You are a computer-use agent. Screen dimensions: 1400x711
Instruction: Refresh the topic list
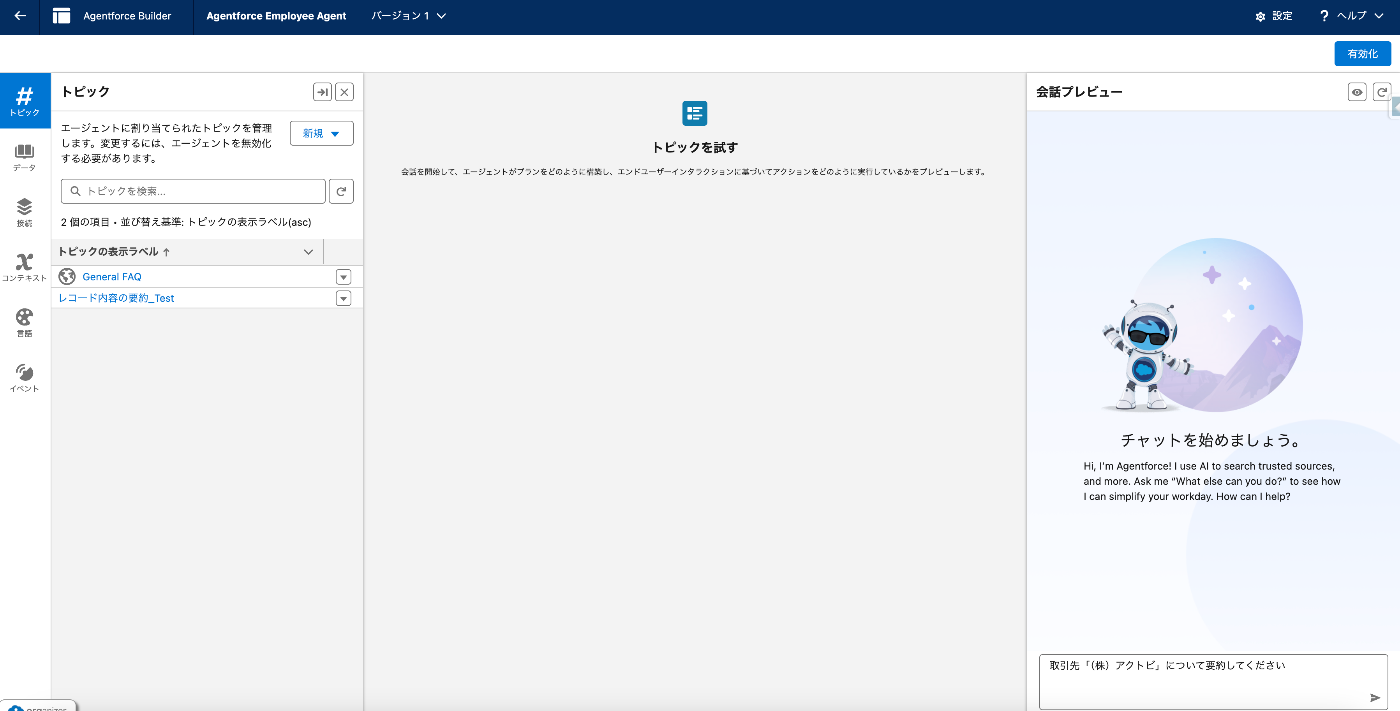pos(341,191)
